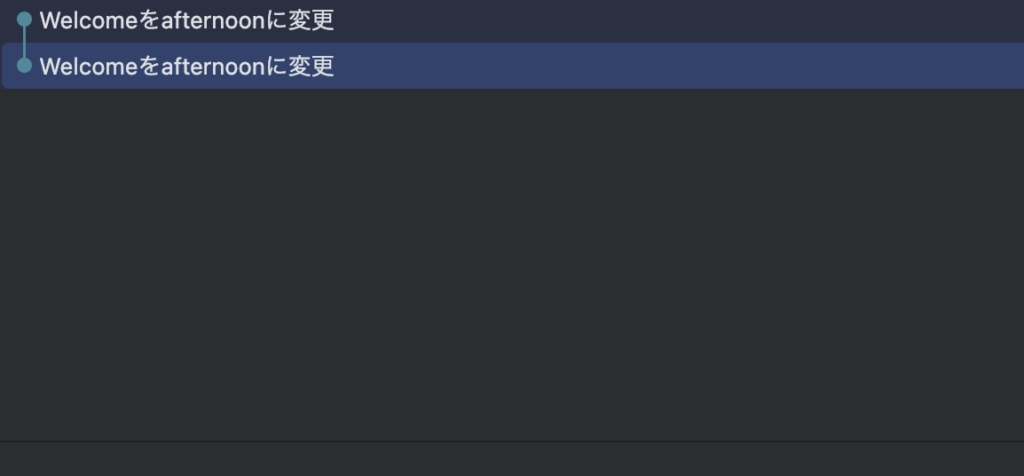Select the first Welcomeをafternoonに変更 commit
Image resolution: width=1024 pixels, height=476 pixels.
pyautogui.click(x=512, y=21)
